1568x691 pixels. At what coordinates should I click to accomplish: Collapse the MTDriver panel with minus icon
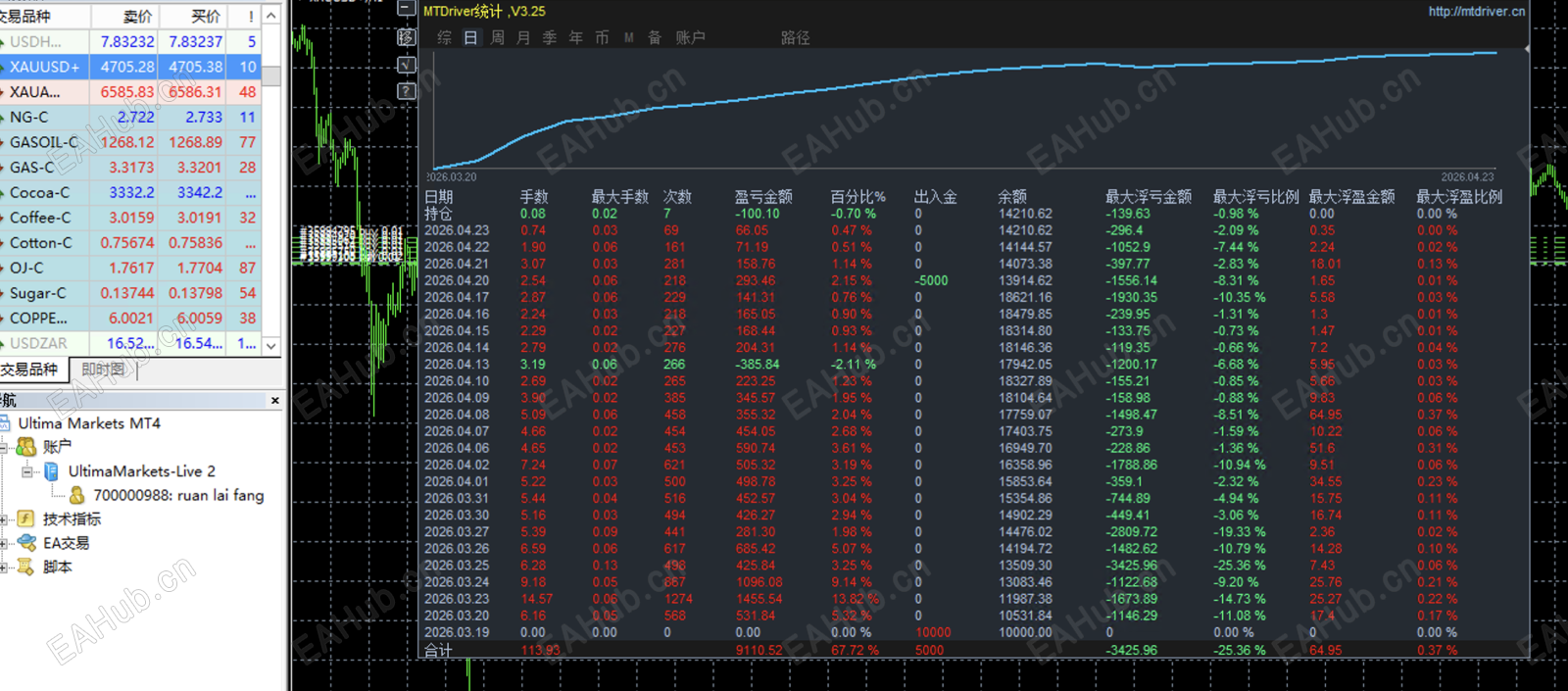[406, 9]
